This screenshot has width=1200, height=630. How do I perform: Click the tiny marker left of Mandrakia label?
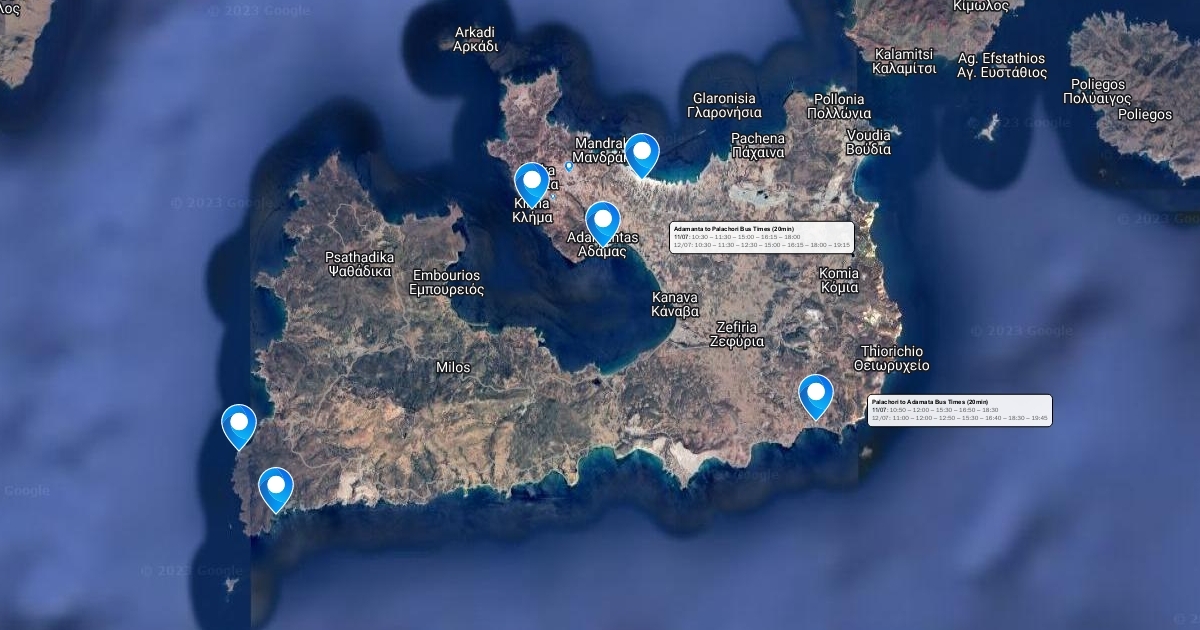(x=569, y=166)
